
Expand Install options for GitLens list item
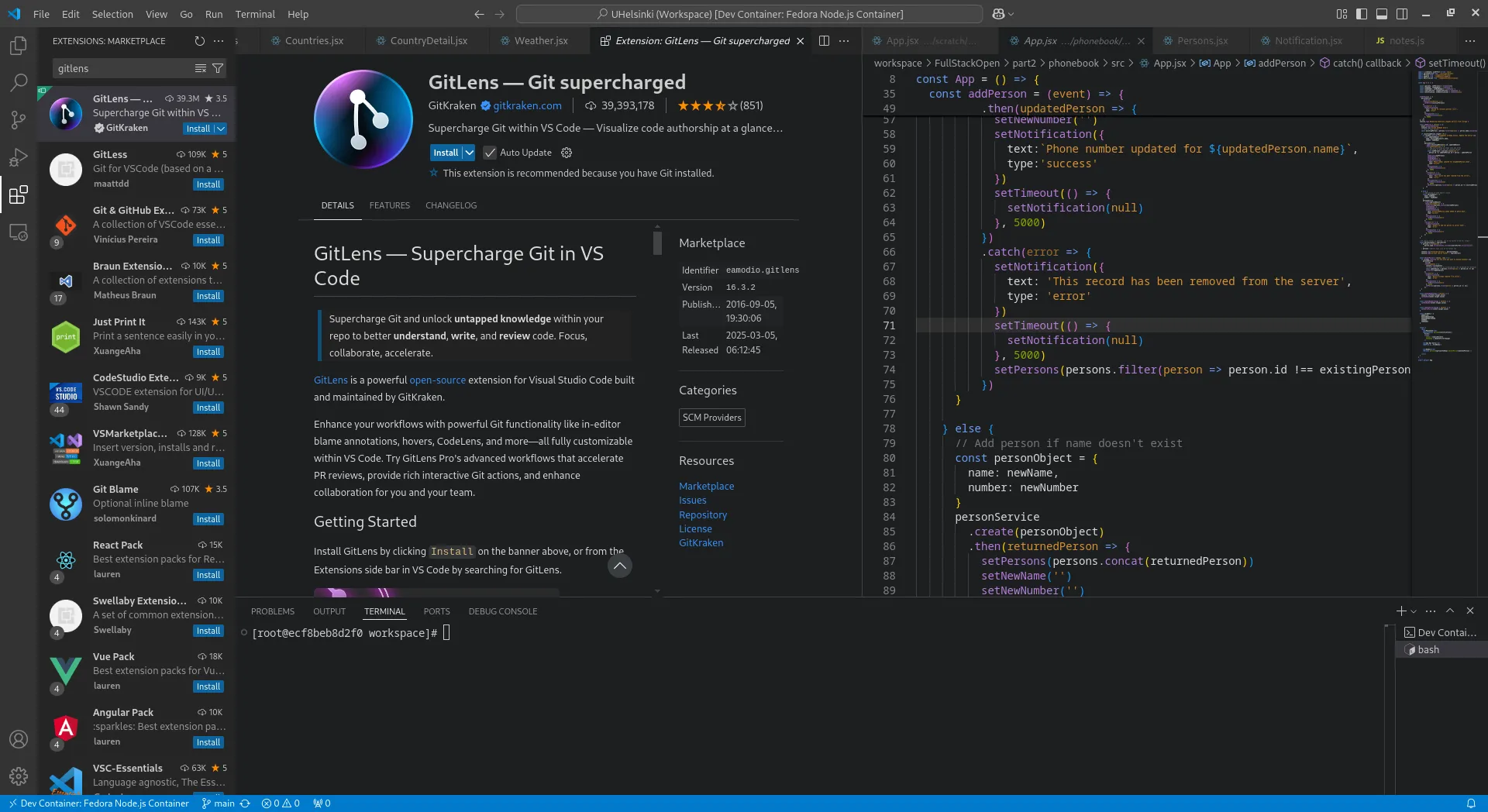pyautogui.click(x=221, y=129)
